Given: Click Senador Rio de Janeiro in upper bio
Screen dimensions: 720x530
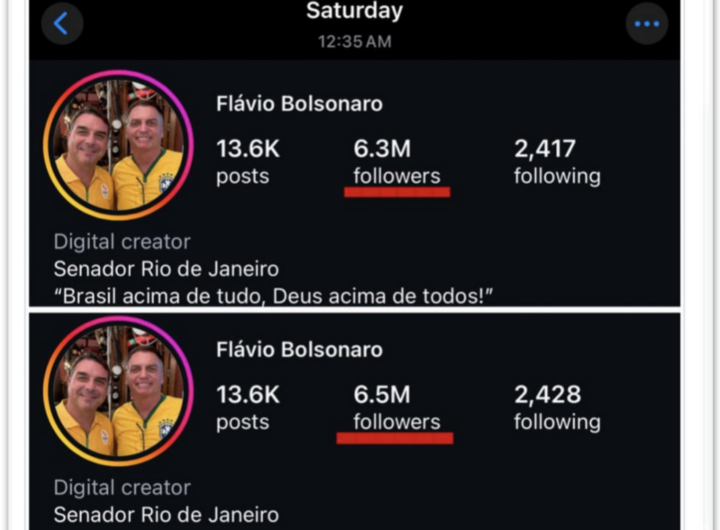Looking at the screenshot, I should 166,269.
